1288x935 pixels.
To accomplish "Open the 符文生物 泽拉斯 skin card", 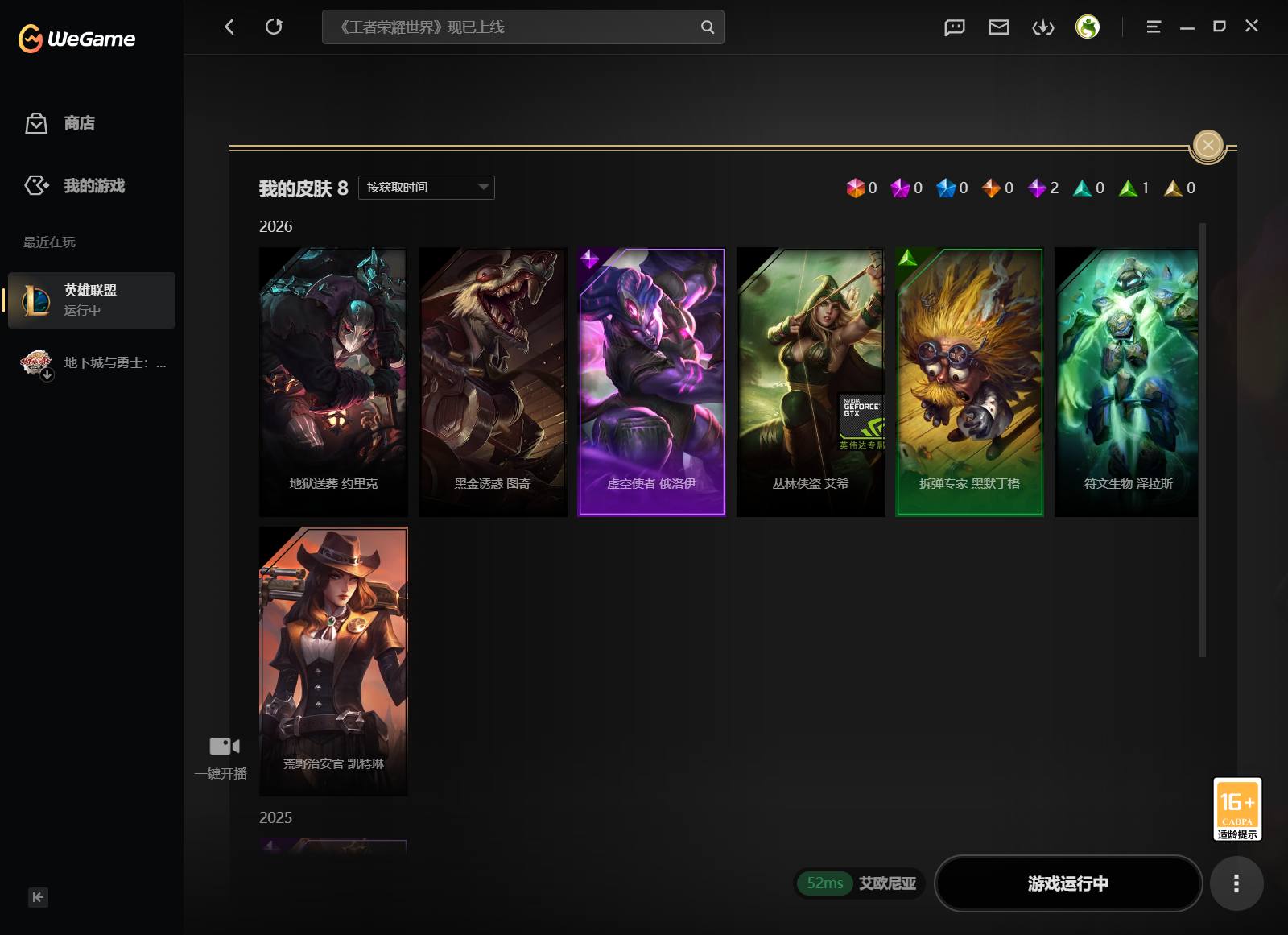I will point(1126,382).
